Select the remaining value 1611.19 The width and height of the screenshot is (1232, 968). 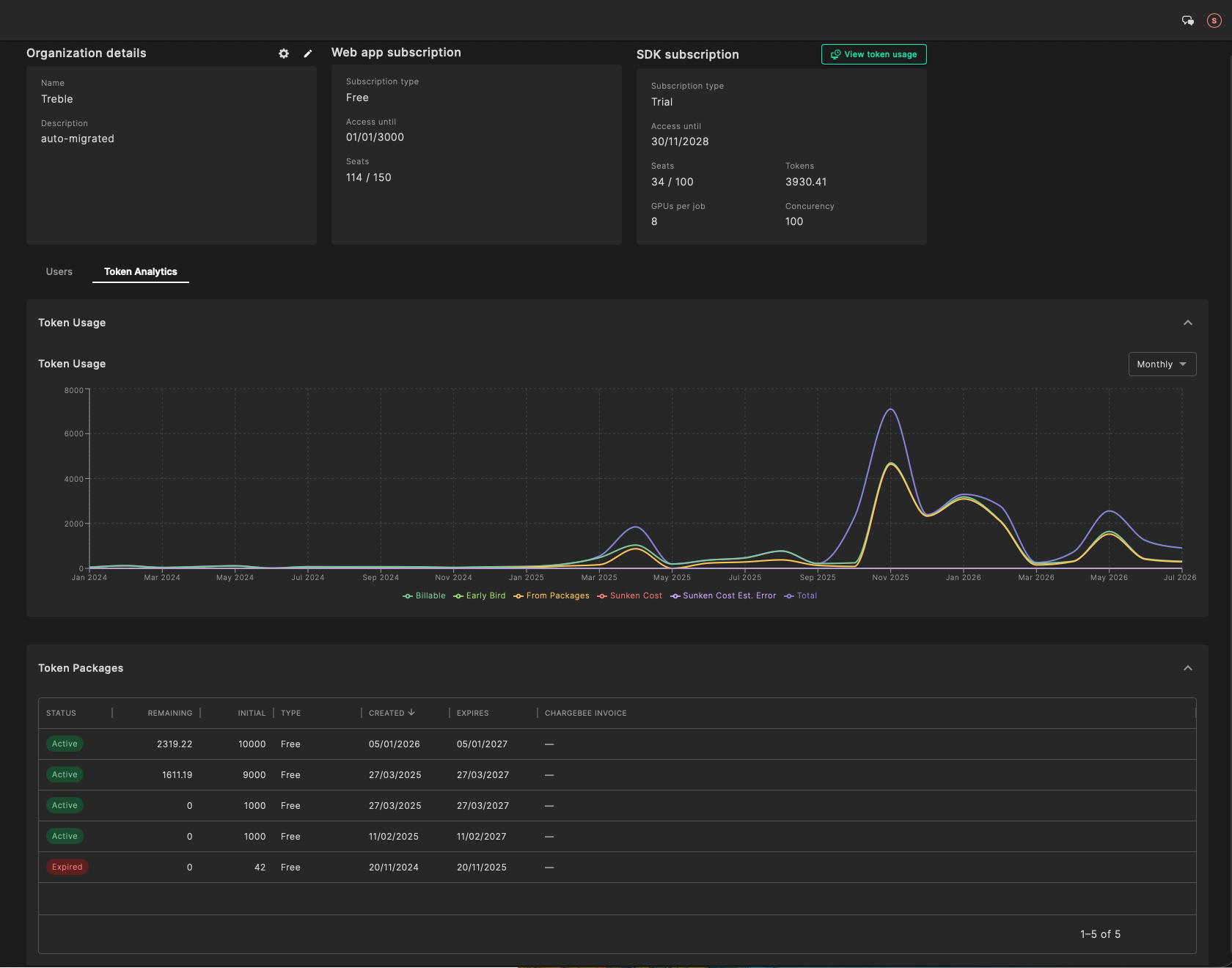tap(177, 775)
